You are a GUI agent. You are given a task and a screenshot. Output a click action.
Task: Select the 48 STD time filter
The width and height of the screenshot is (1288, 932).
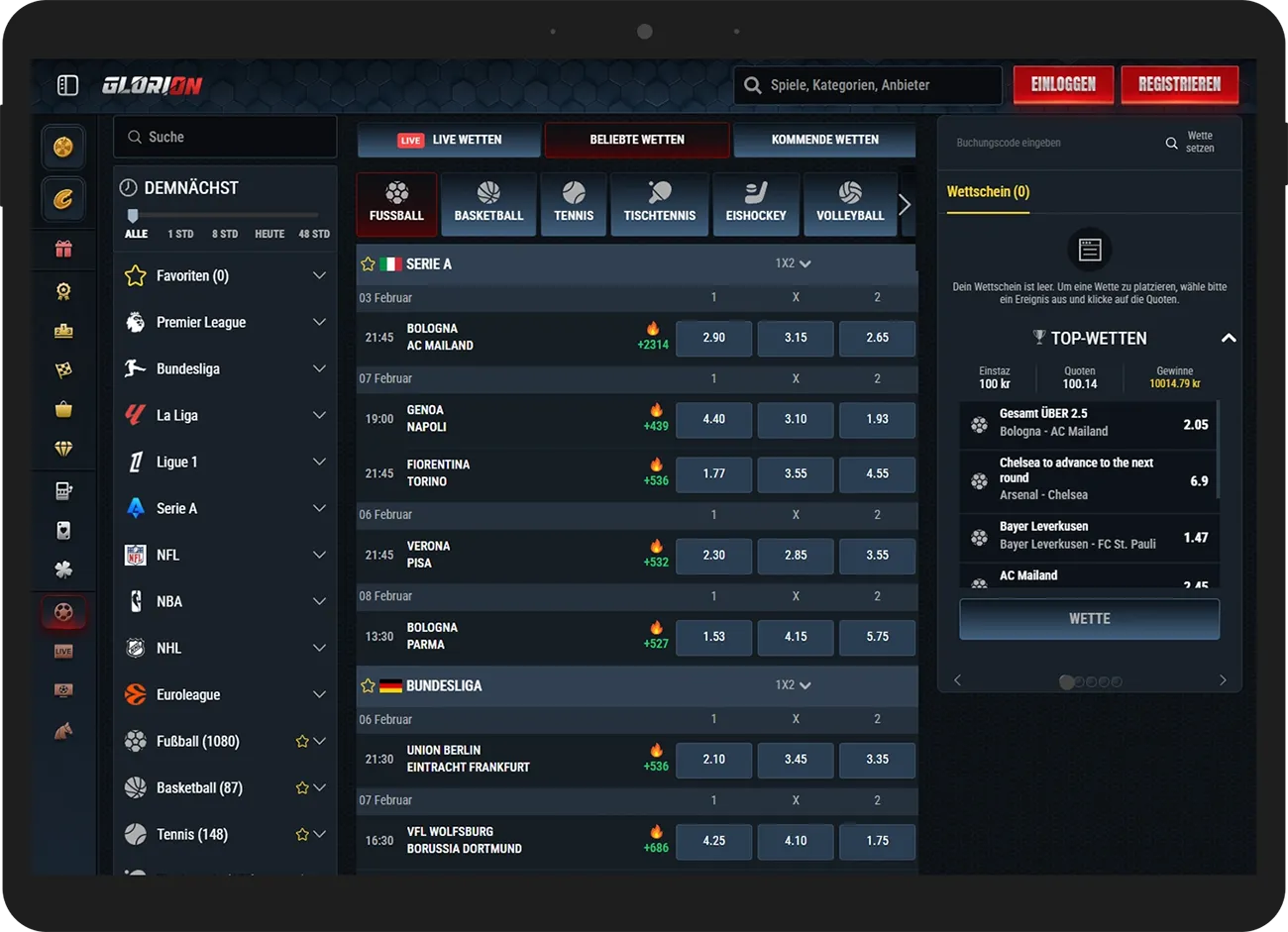point(314,234)
